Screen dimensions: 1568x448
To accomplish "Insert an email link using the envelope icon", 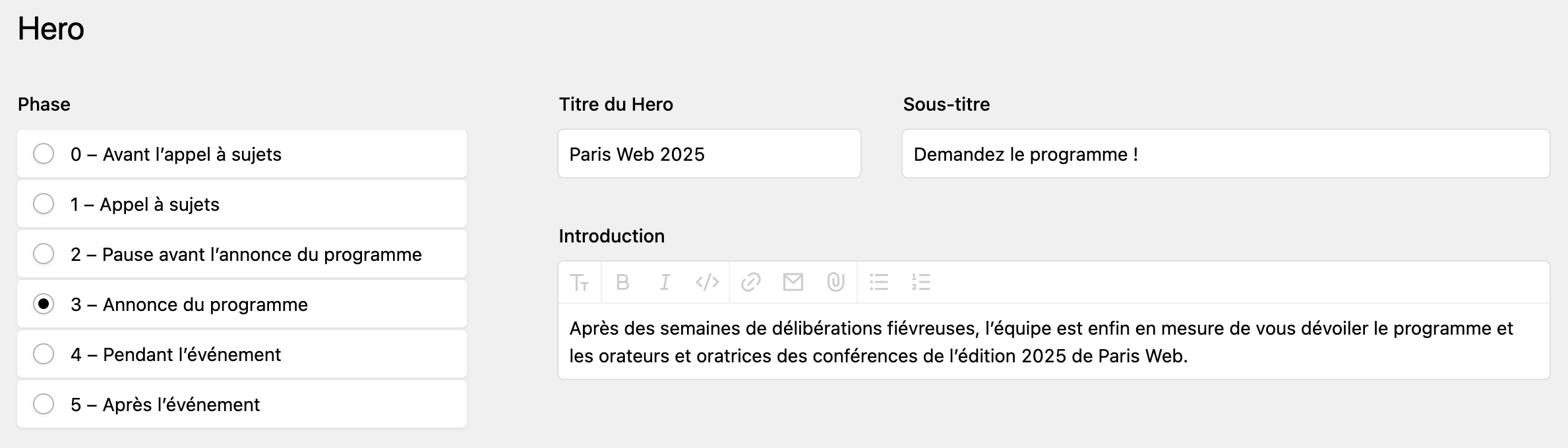I will [x=793, y=282].
